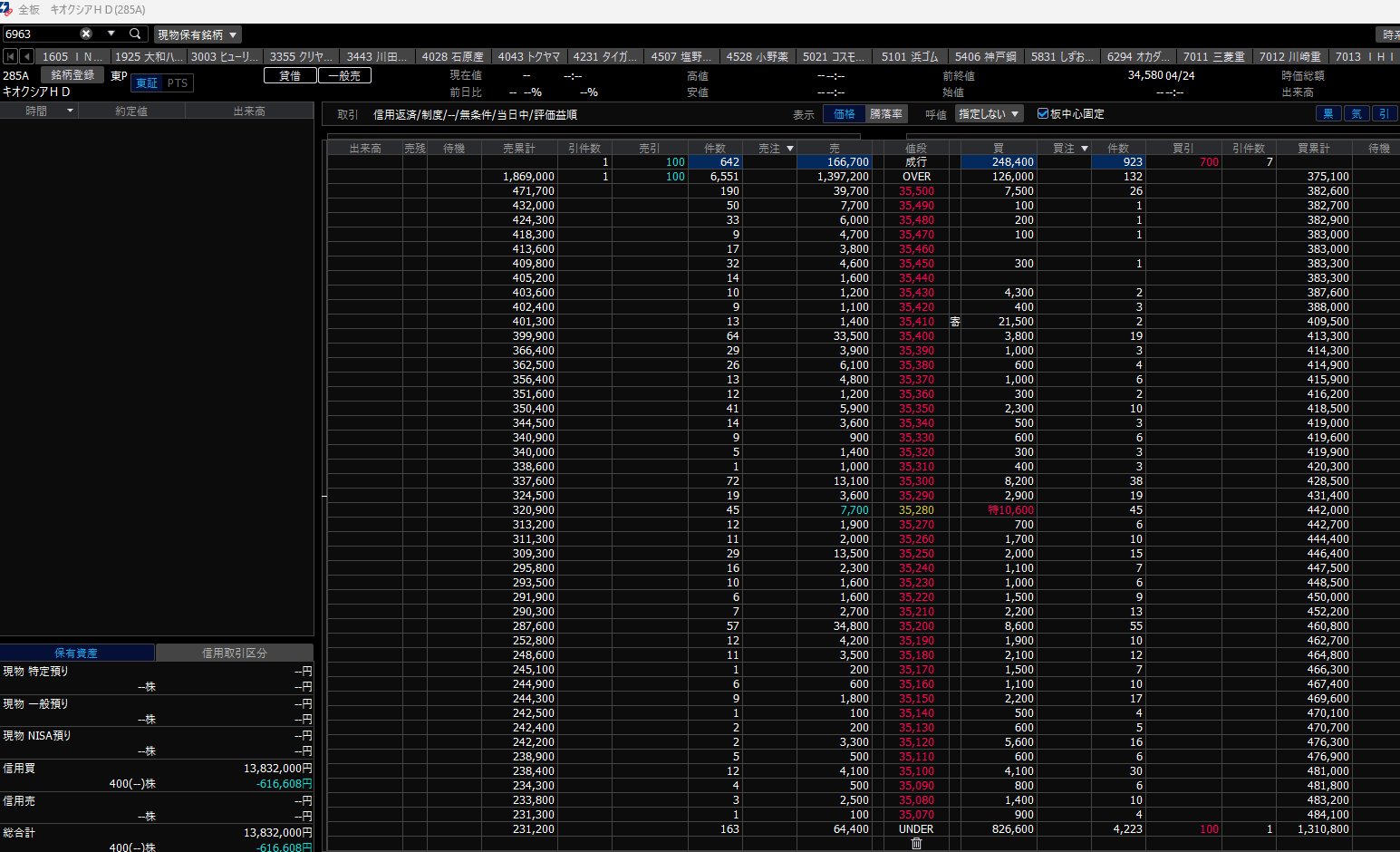Click the stock code input field
1400x852 pixels.
[x=41, y=34]
